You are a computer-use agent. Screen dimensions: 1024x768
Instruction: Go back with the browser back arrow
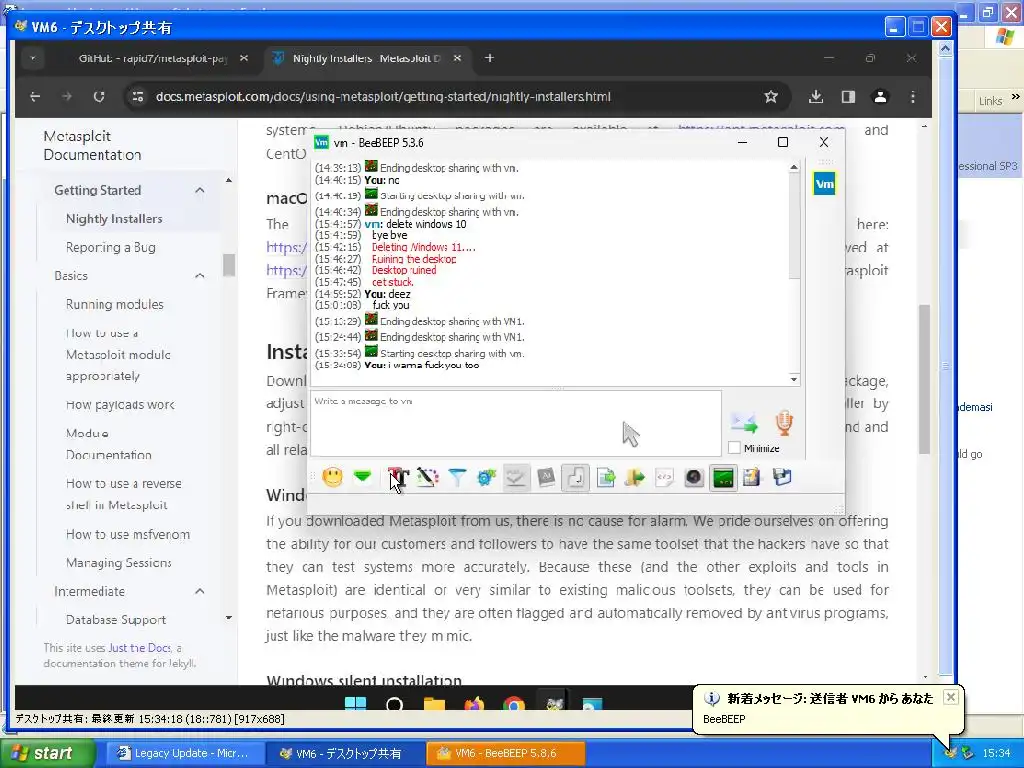click(35, 97)
